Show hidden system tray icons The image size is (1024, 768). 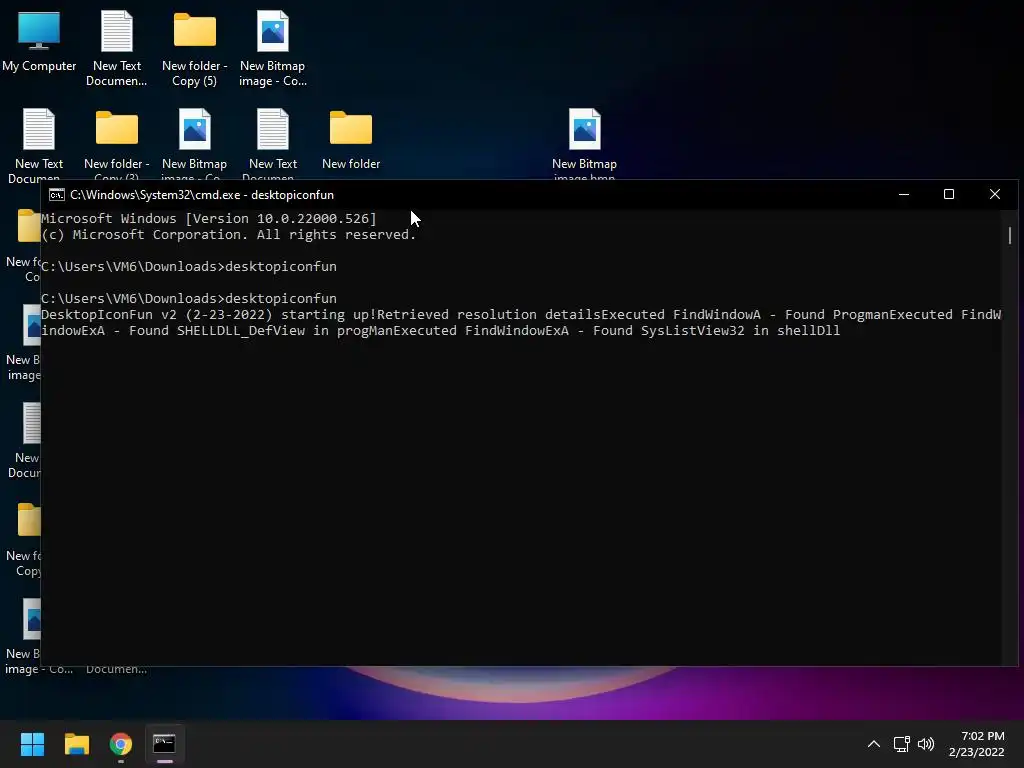[x=874, y=744]
